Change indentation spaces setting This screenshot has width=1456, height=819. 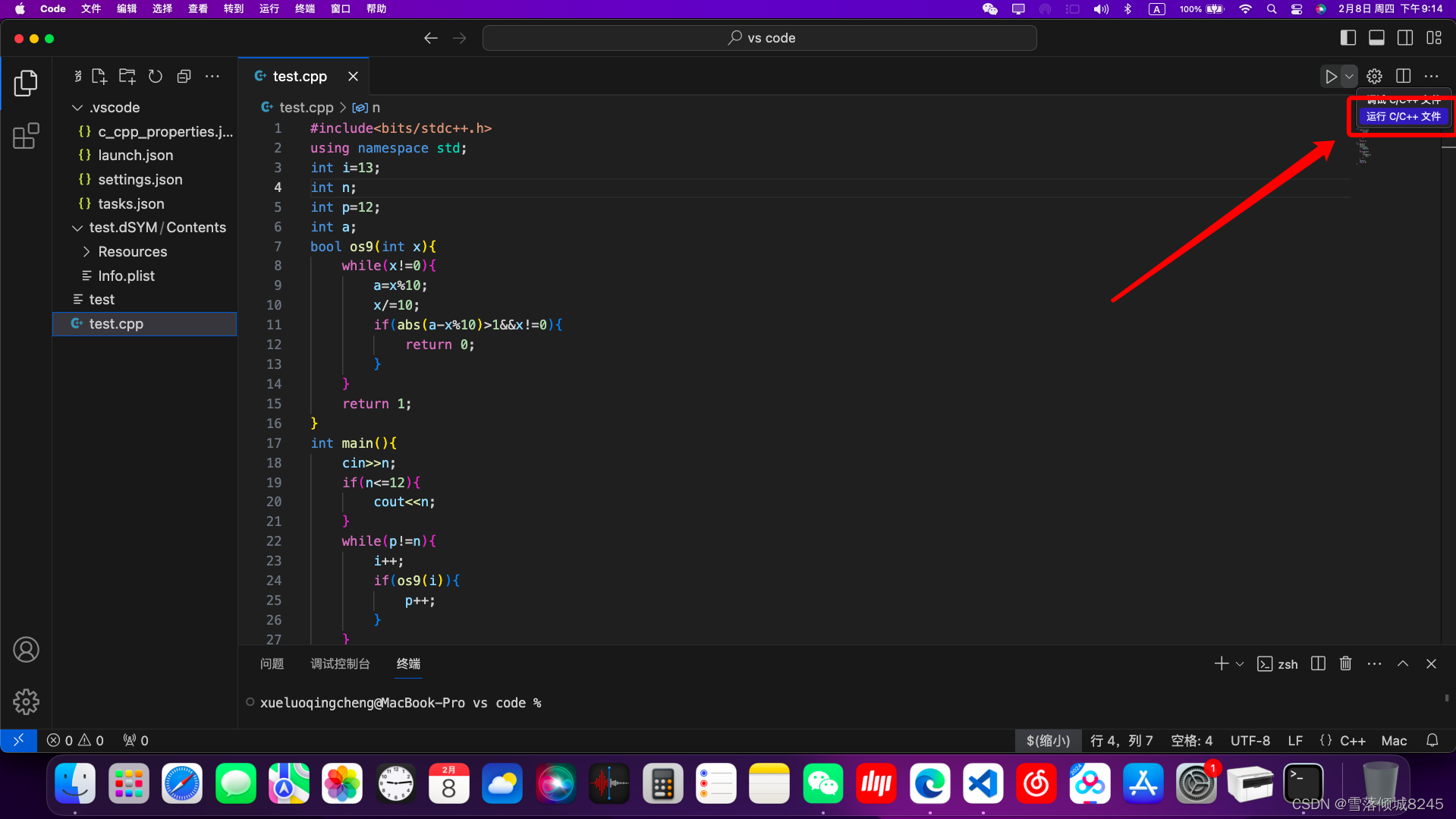1191,741
